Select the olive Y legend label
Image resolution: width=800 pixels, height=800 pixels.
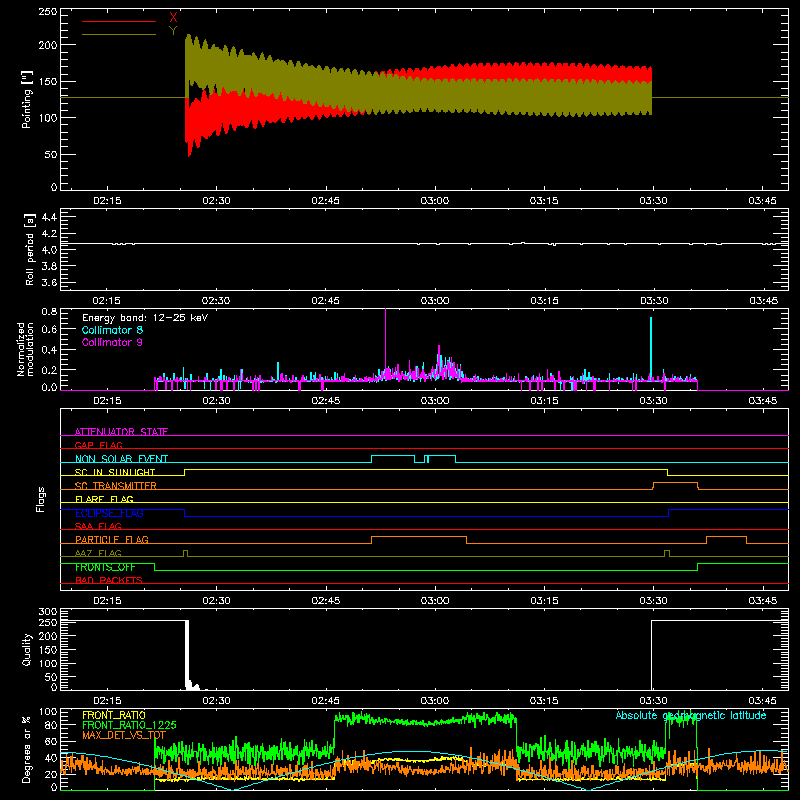(173, 31)
